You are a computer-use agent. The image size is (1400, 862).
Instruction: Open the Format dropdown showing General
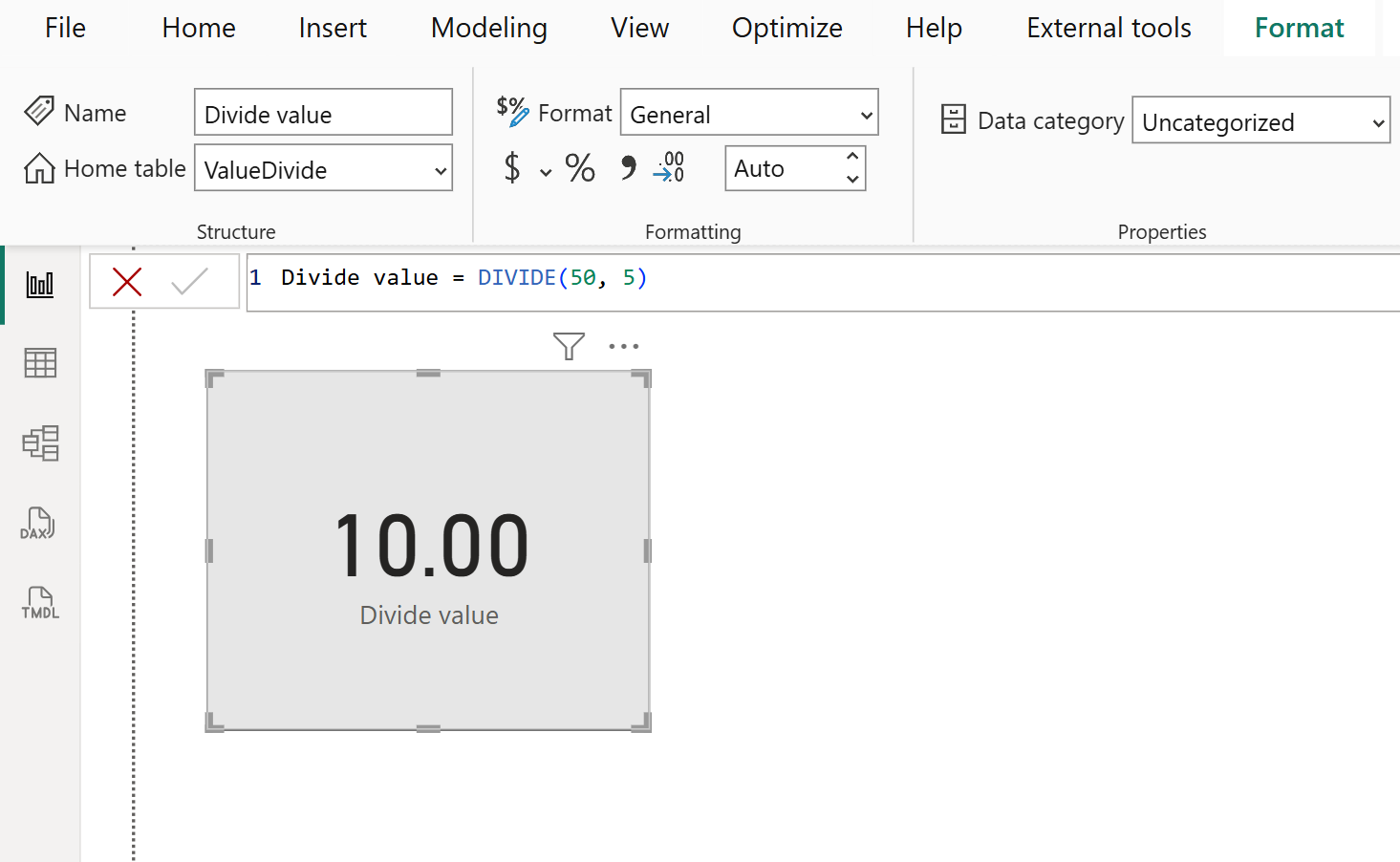tap(748, 112)
